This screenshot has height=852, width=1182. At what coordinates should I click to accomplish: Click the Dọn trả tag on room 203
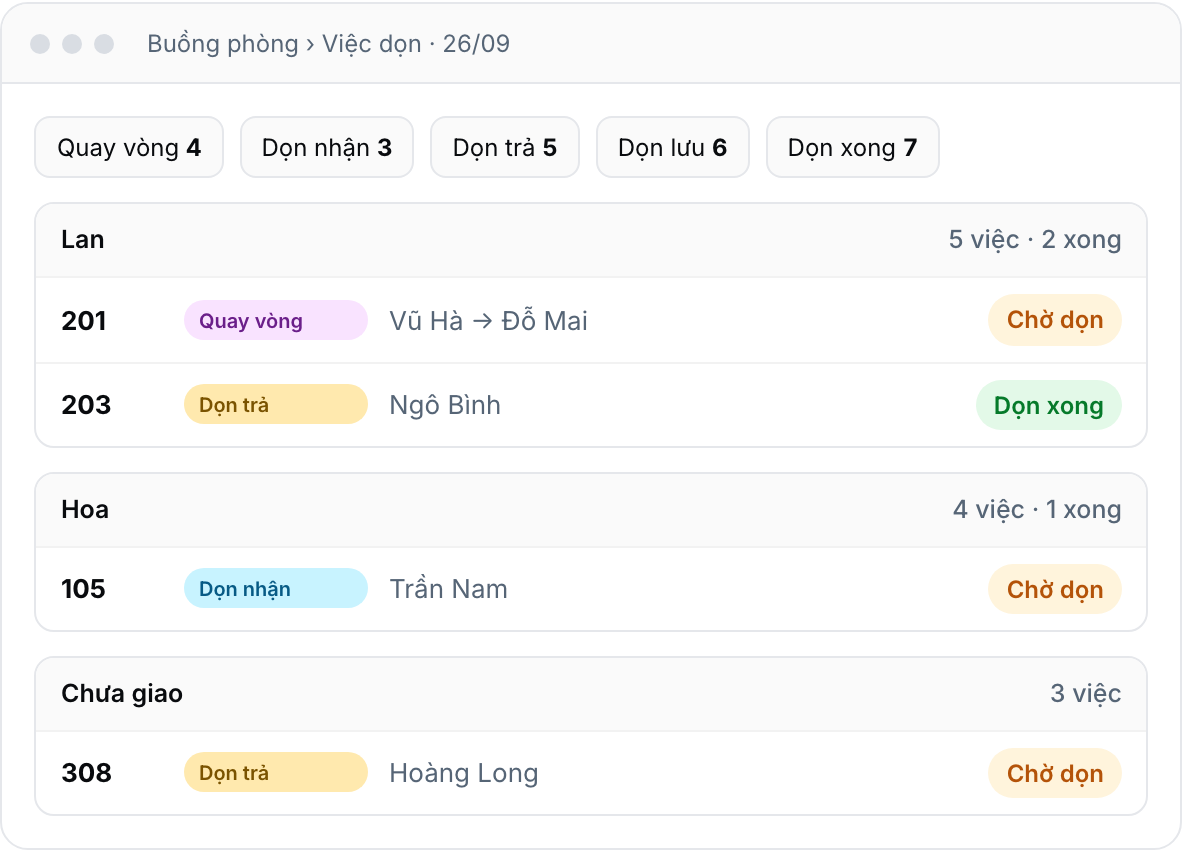point(276,405)
